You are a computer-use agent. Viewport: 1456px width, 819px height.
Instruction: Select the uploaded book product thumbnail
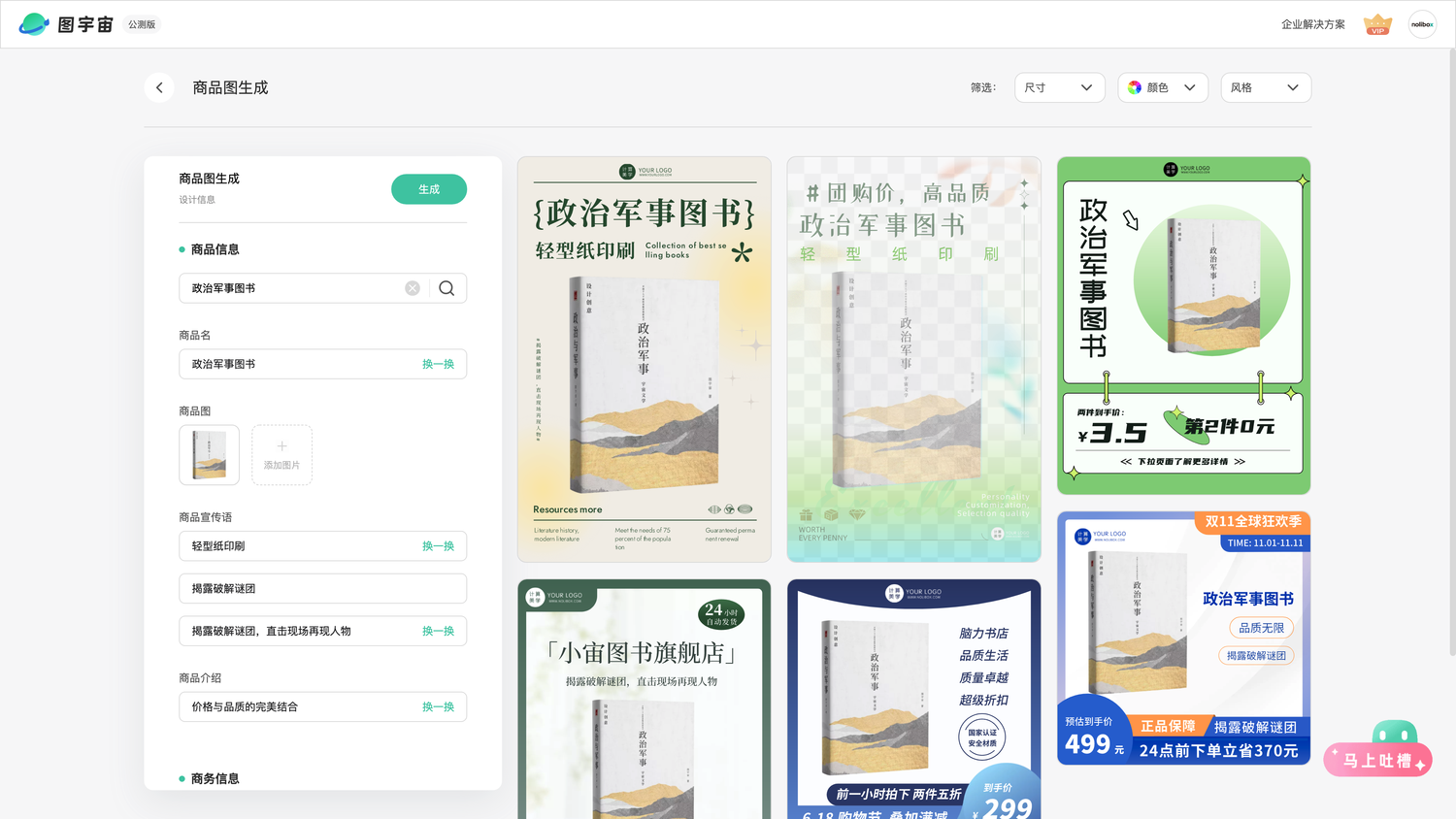(x=209, y=454)
